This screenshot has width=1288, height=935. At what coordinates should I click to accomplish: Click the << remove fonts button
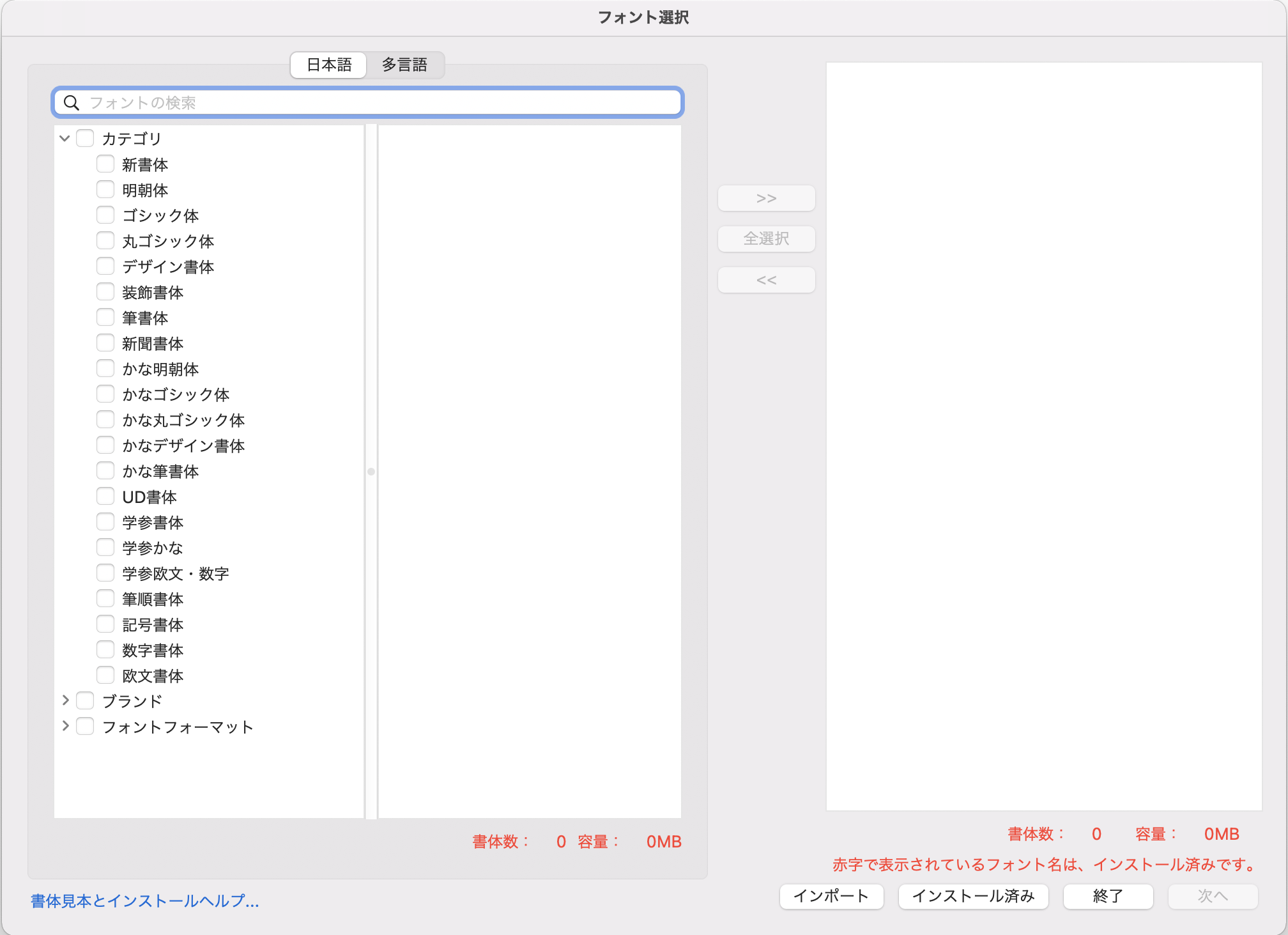(766, 280)
